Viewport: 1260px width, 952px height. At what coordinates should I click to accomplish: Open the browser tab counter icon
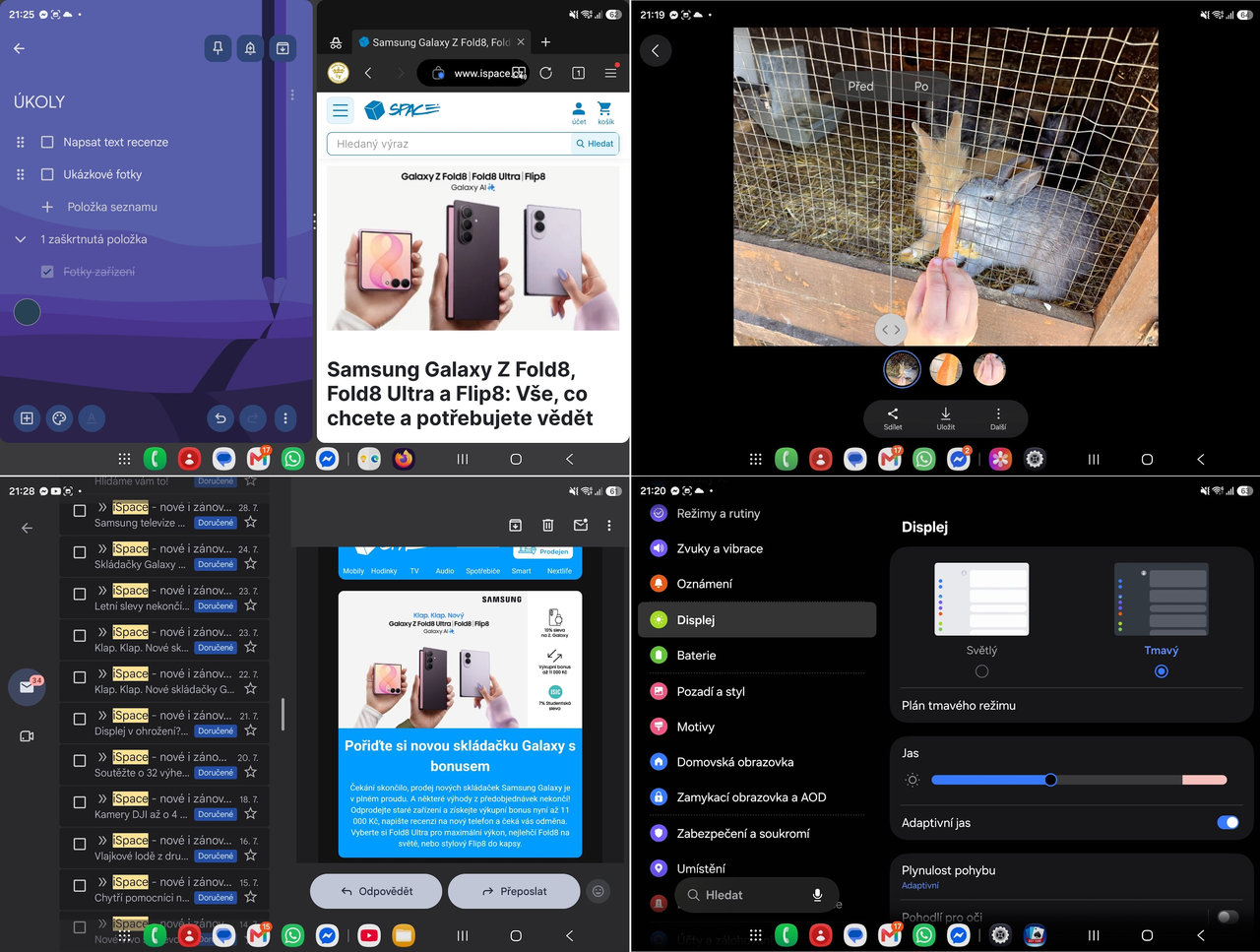click(x=578, y=73)
